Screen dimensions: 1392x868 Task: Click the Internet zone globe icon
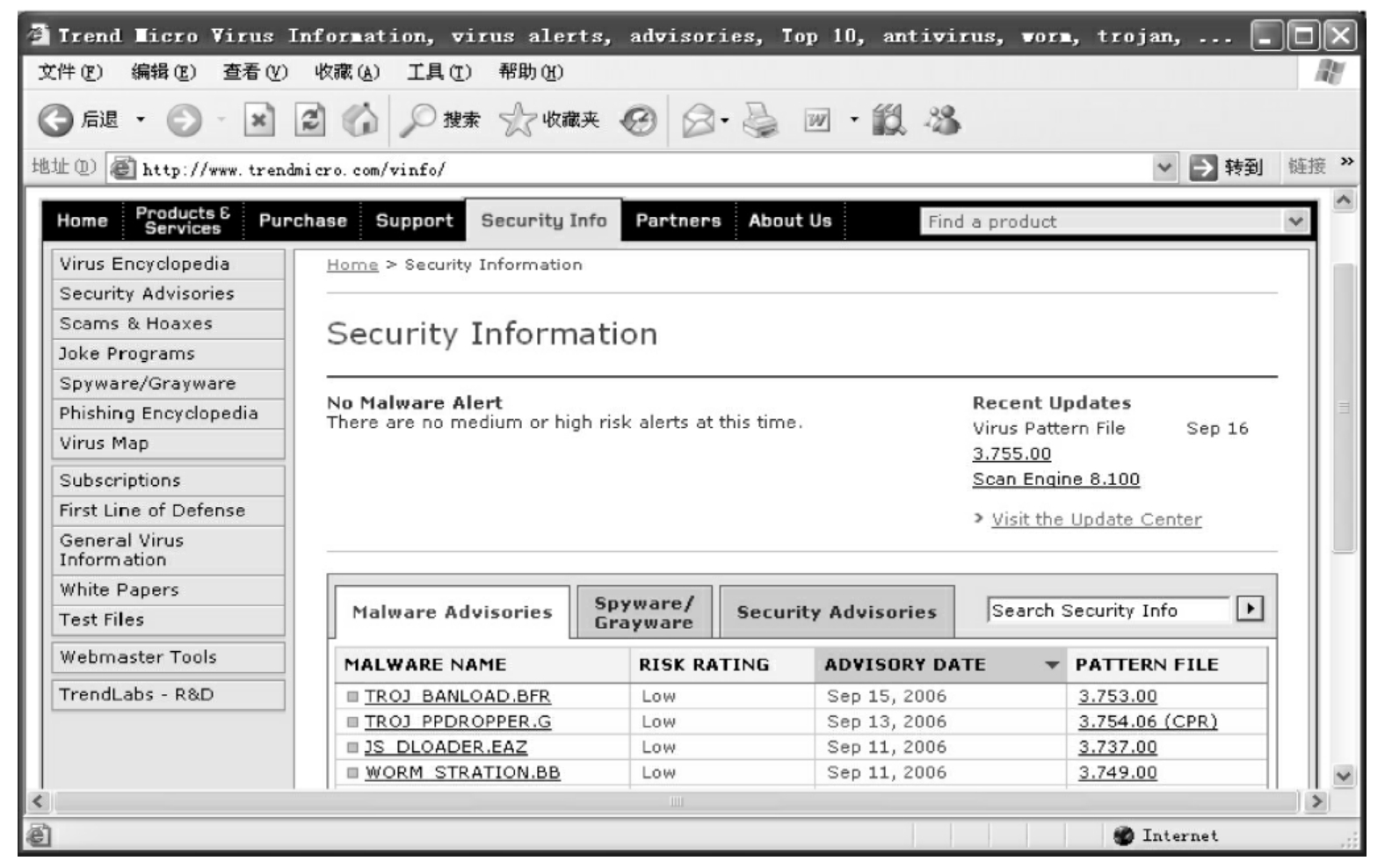click(x=1123, y=835)
